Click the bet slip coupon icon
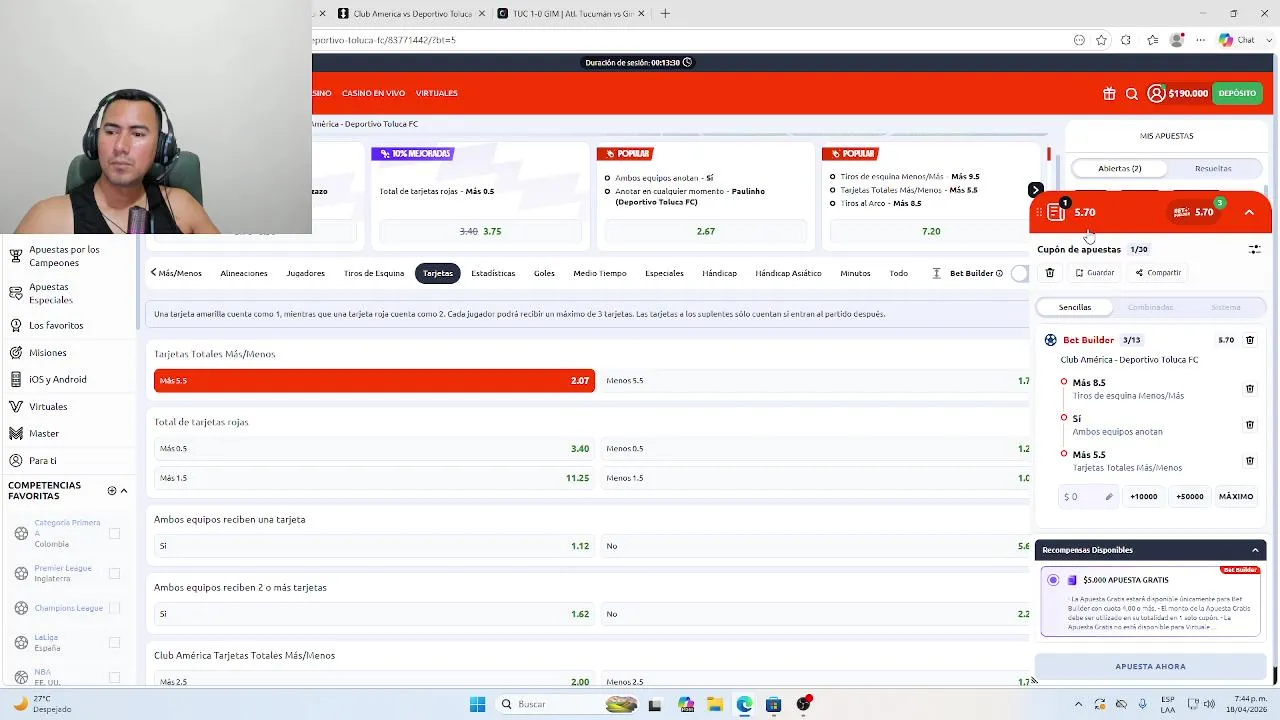Screen dimensions: 1280x720 pyautogui.click(x=1057, y=211)
